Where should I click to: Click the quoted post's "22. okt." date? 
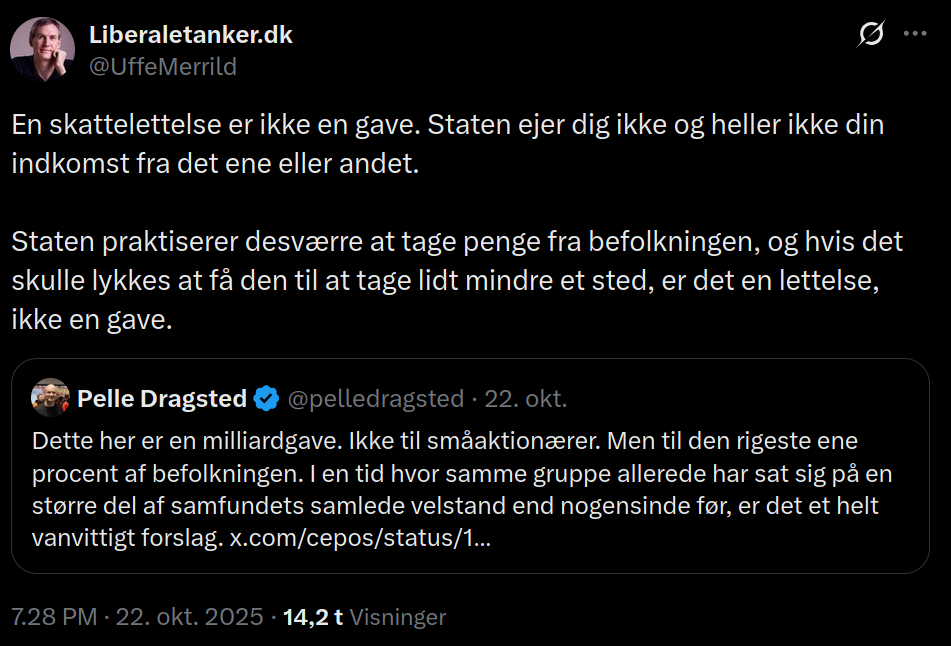(526, 399)
